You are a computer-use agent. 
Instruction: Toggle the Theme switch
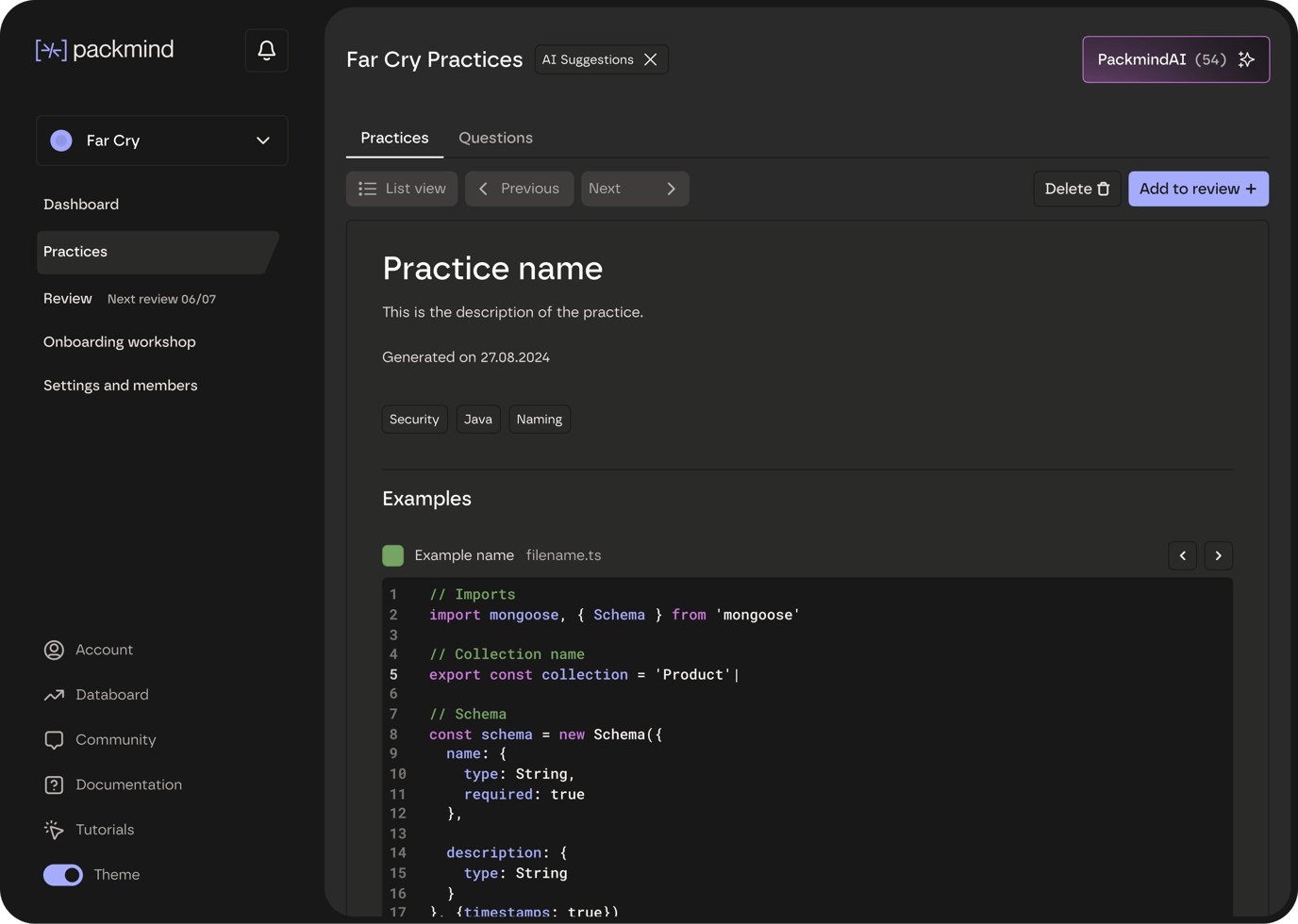click(x=63, y=875)
